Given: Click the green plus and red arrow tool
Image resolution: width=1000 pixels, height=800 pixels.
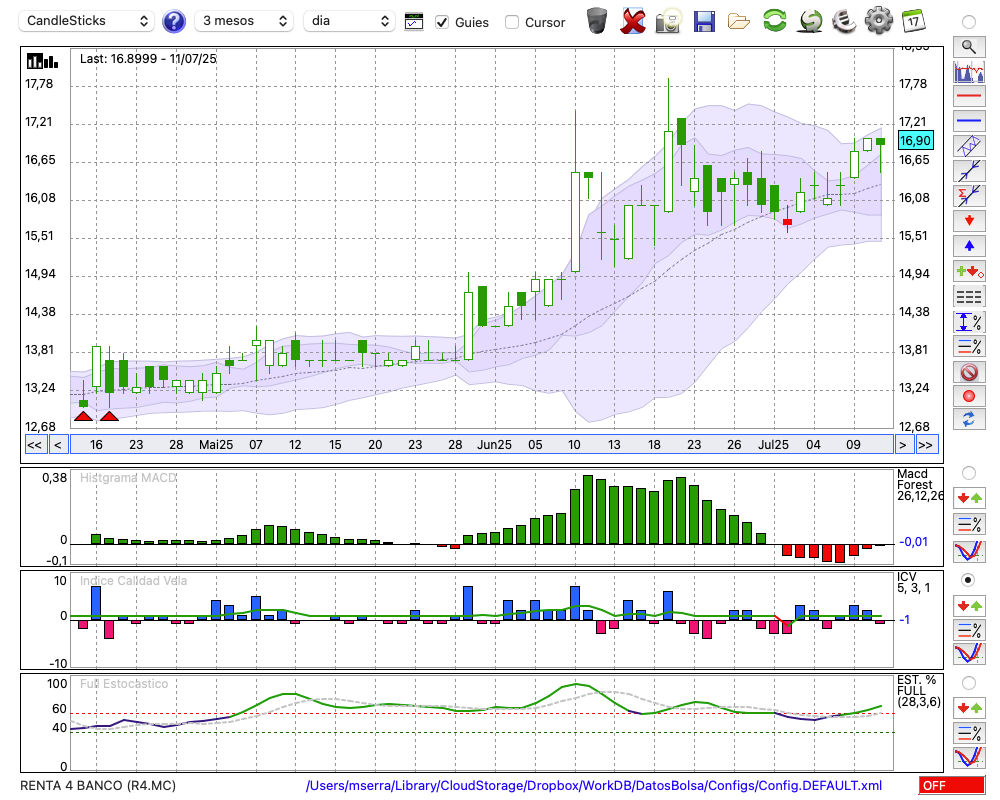Looking at the screenshot, I should tap(969, 271).
